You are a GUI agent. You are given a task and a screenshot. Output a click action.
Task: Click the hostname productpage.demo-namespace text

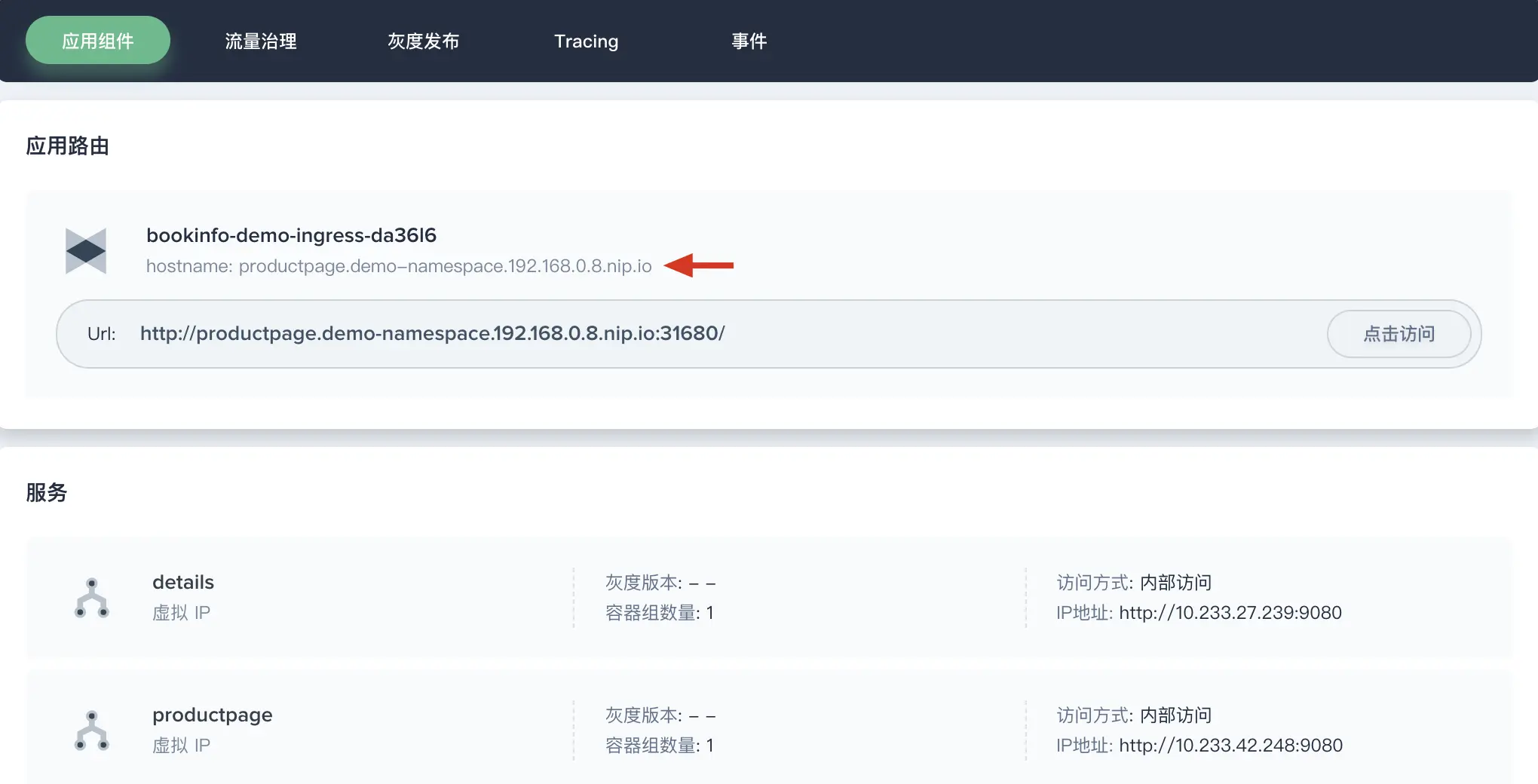coord(399,266)
